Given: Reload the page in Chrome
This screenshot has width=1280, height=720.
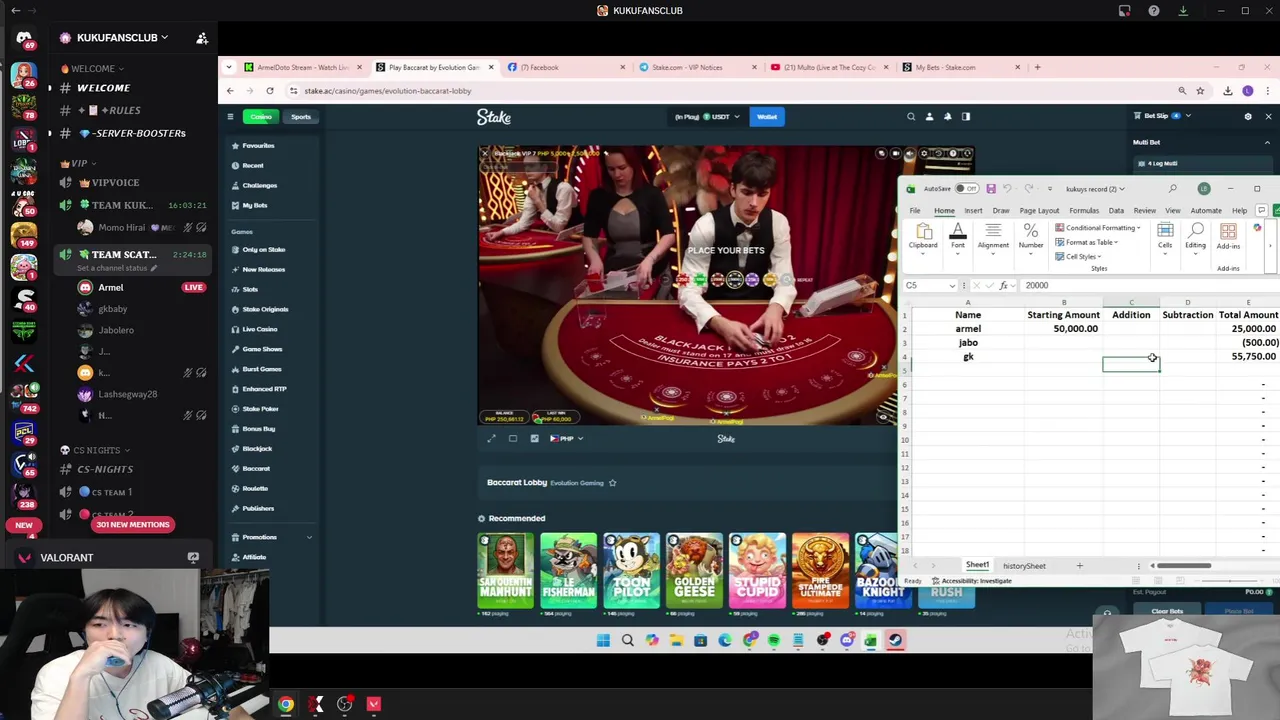Looking at the screenshot, I should point(269,91).
